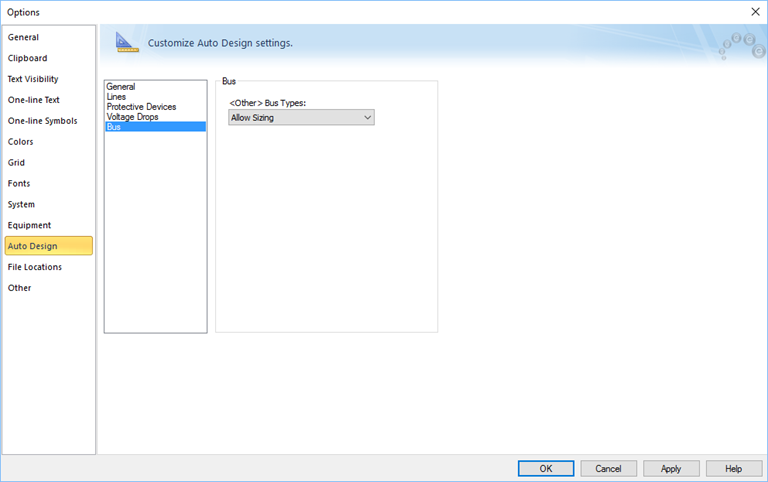Open the Grid options page
Image resolution: width=768 pixels, height=482 pixels.
(17, 163)
